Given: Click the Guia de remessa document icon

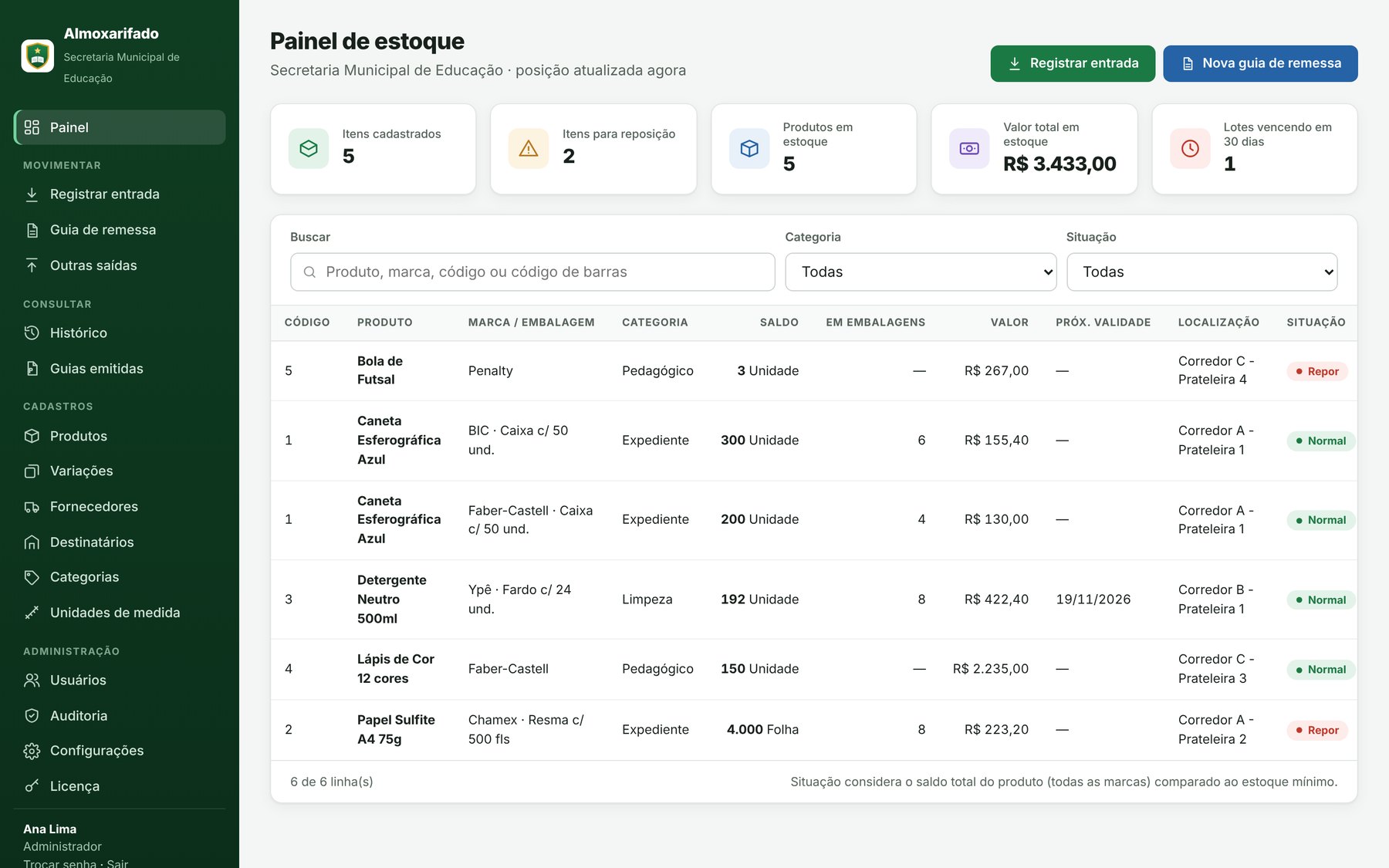Looking at the screenshot, I should point(32,230).
